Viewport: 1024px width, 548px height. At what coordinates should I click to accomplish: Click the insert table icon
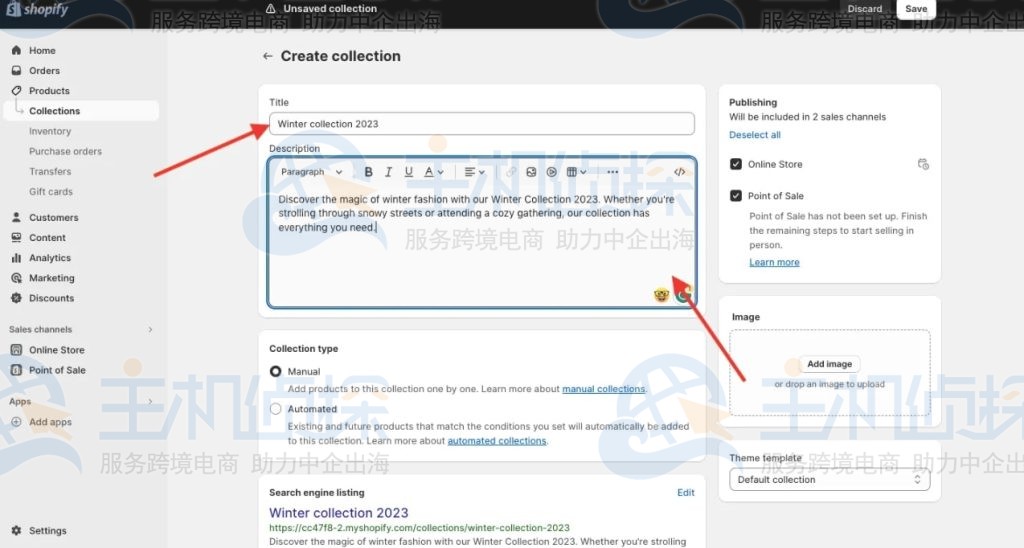point(571,172)
